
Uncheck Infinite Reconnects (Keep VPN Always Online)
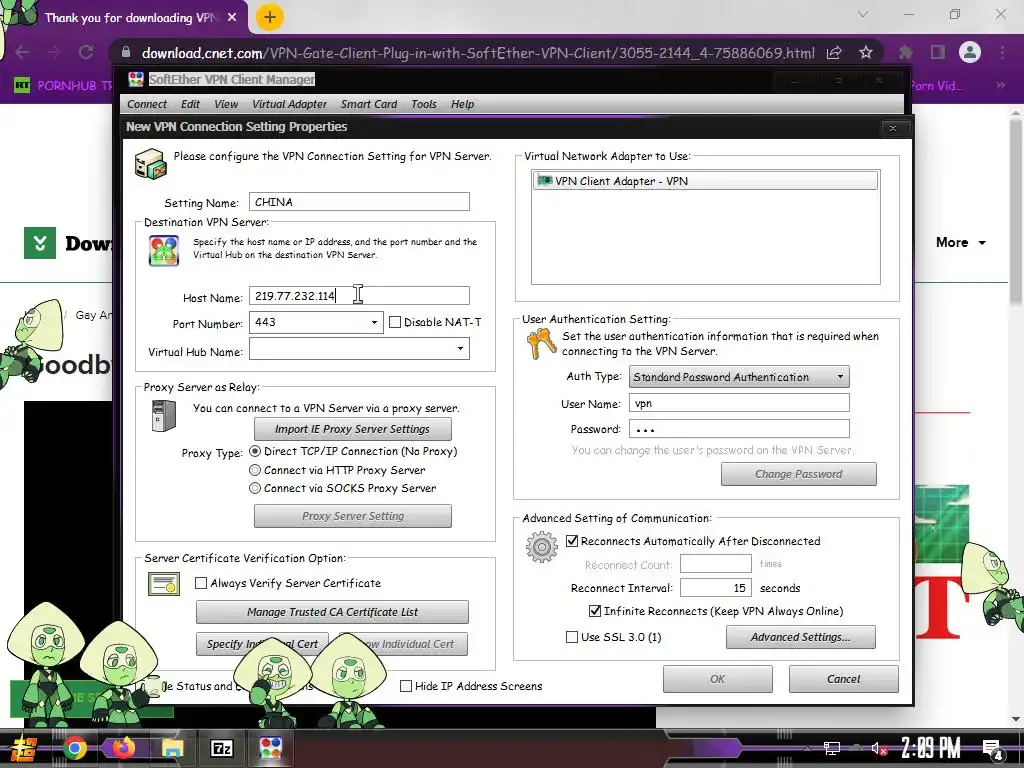[595, 611]
